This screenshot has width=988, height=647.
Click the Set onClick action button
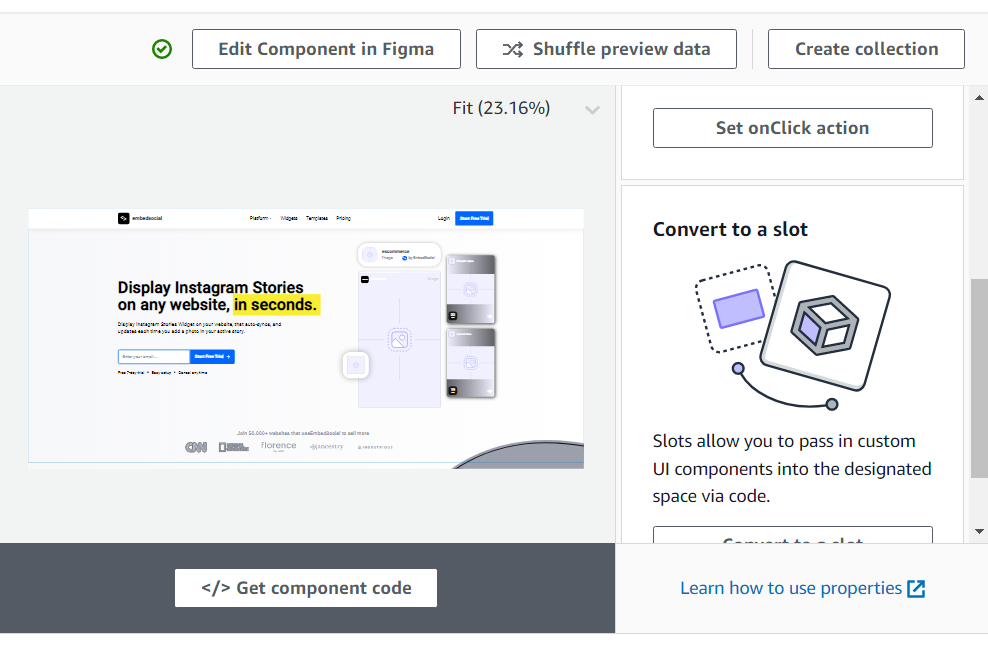coord(792,127)
